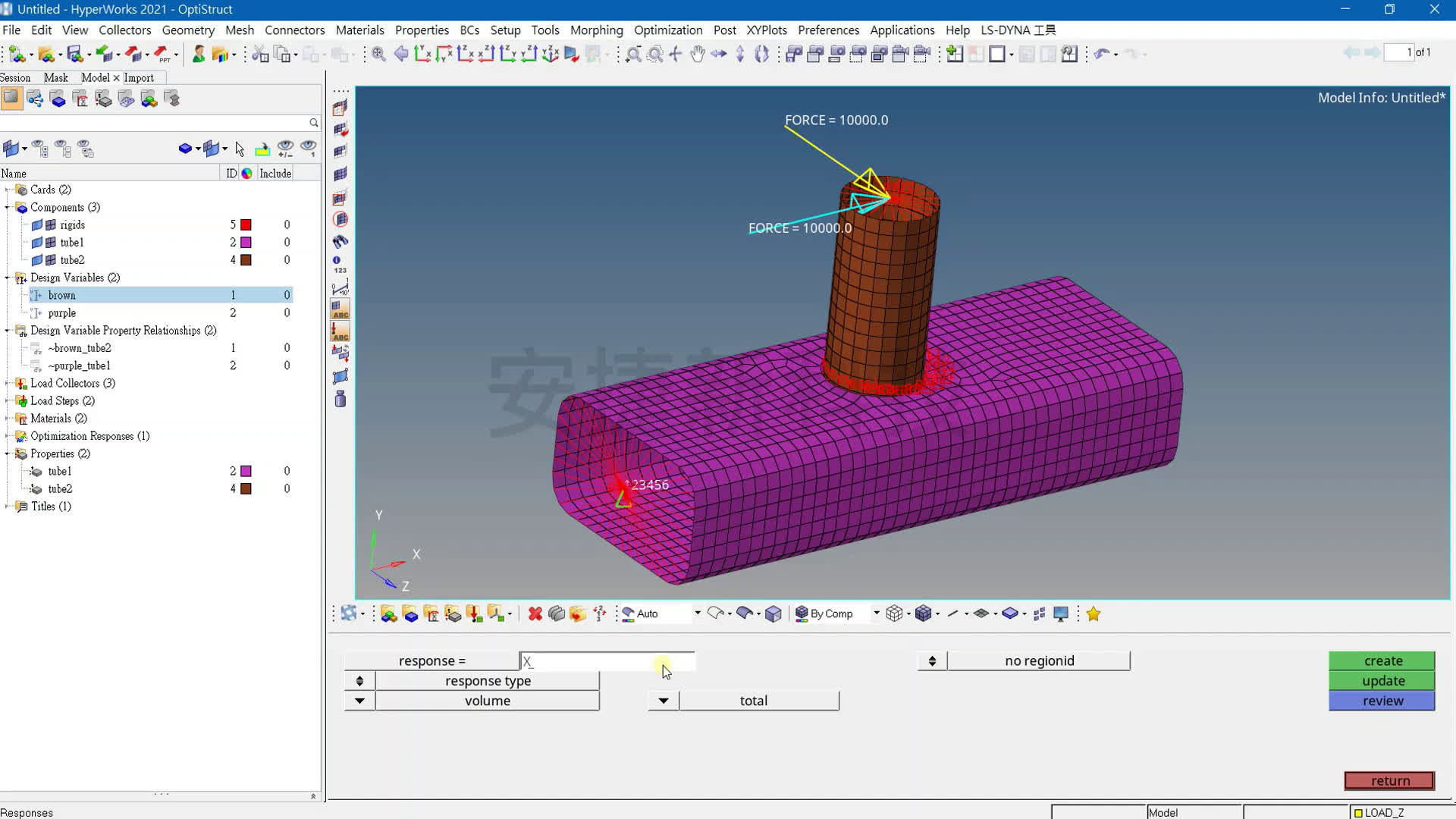Screen dimensions: 1456x819
Task: Click the search magnifier in browser filter
Action: pos(313,122)
